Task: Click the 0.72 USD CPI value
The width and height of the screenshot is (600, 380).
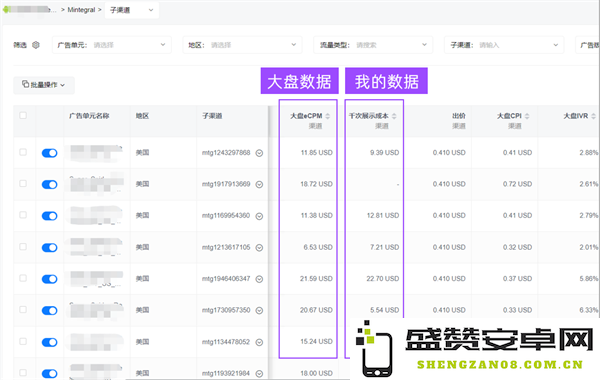Action: pyautogui.click(x=517, y=184)
